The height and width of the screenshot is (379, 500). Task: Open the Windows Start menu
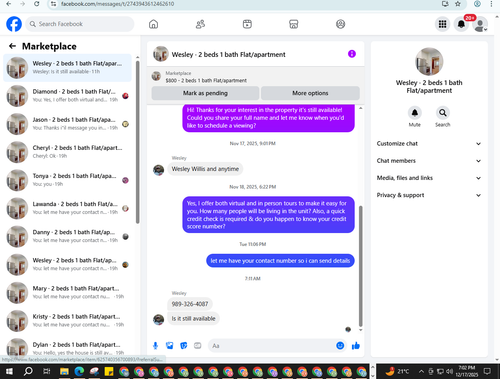tap(9, 371)
